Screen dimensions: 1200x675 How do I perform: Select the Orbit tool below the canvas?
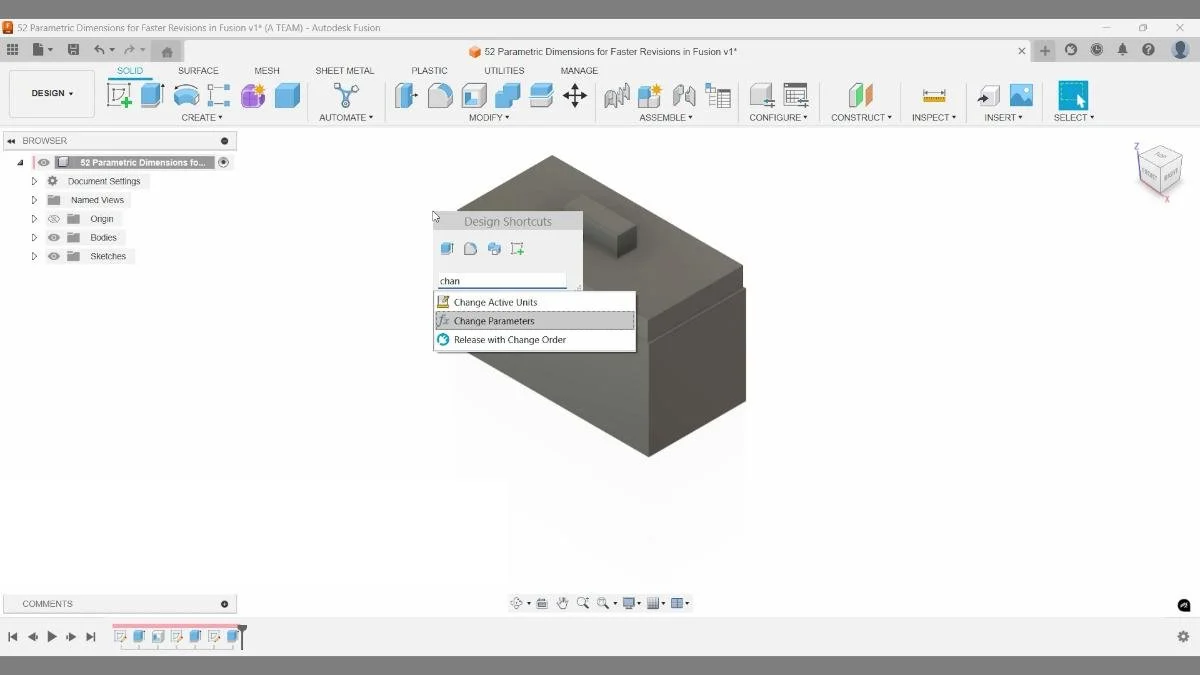coord(518,603)
